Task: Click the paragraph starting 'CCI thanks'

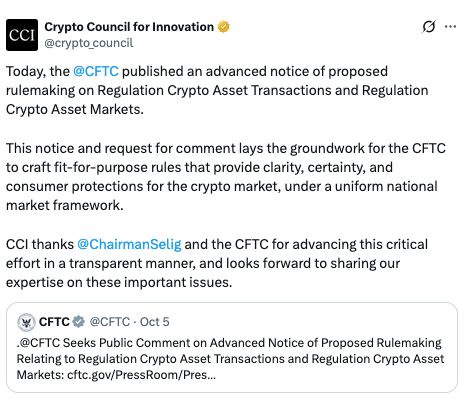Action: [217, 263]
